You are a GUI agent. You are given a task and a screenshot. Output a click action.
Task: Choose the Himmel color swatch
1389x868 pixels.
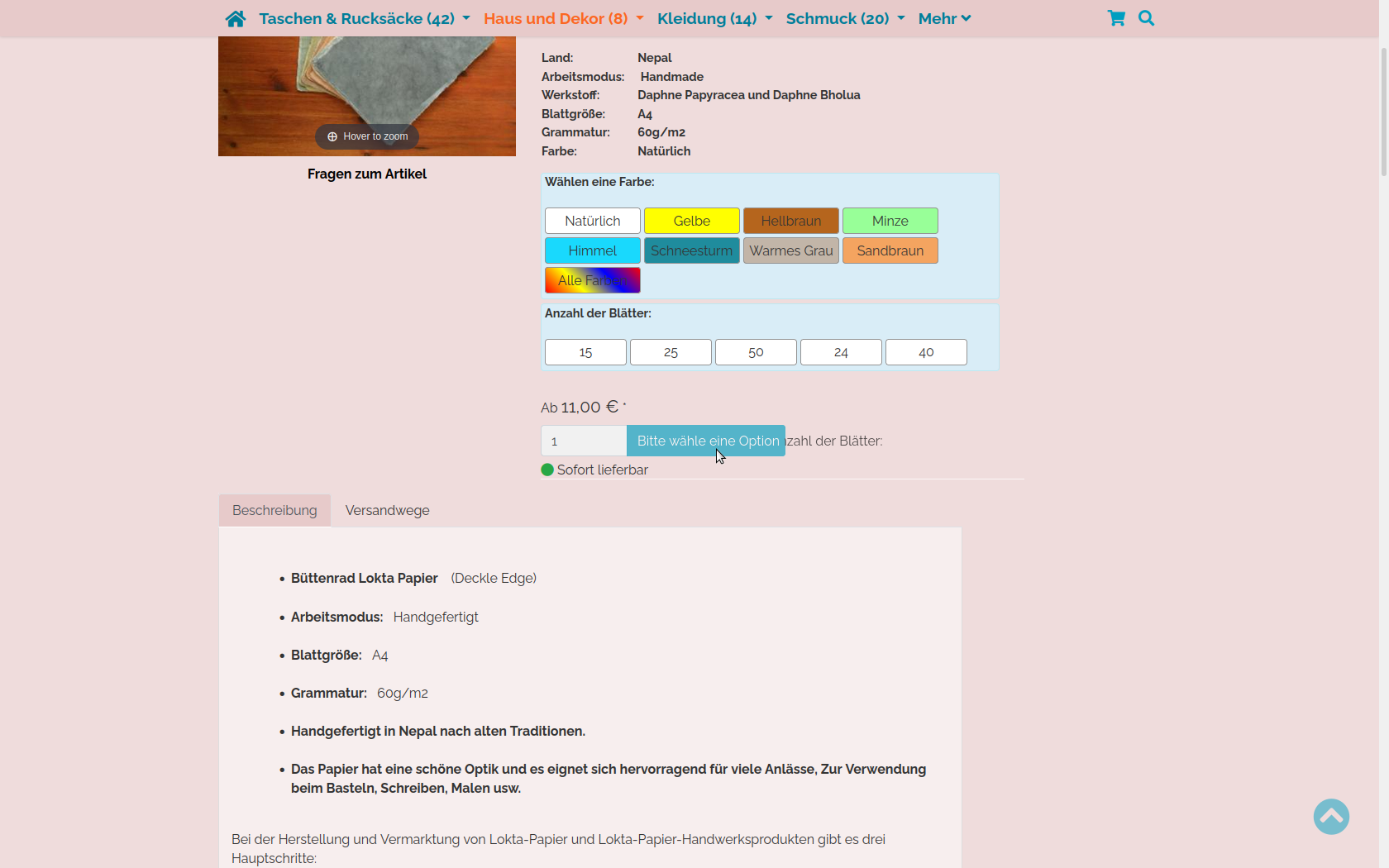[x=593, y=250]
